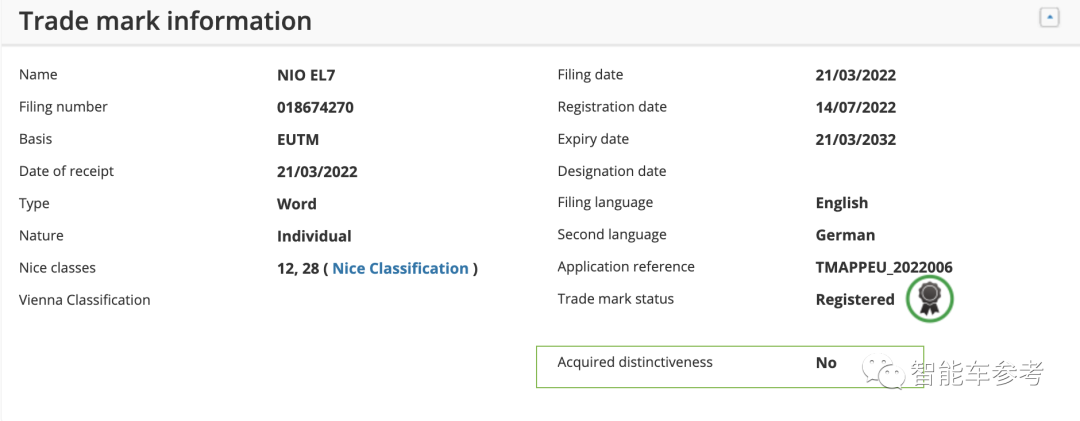The height and width of the screenshot is (421, 1080).
Task: Click the Nice classes numbers 12, 28
Action: click(298, 269)
